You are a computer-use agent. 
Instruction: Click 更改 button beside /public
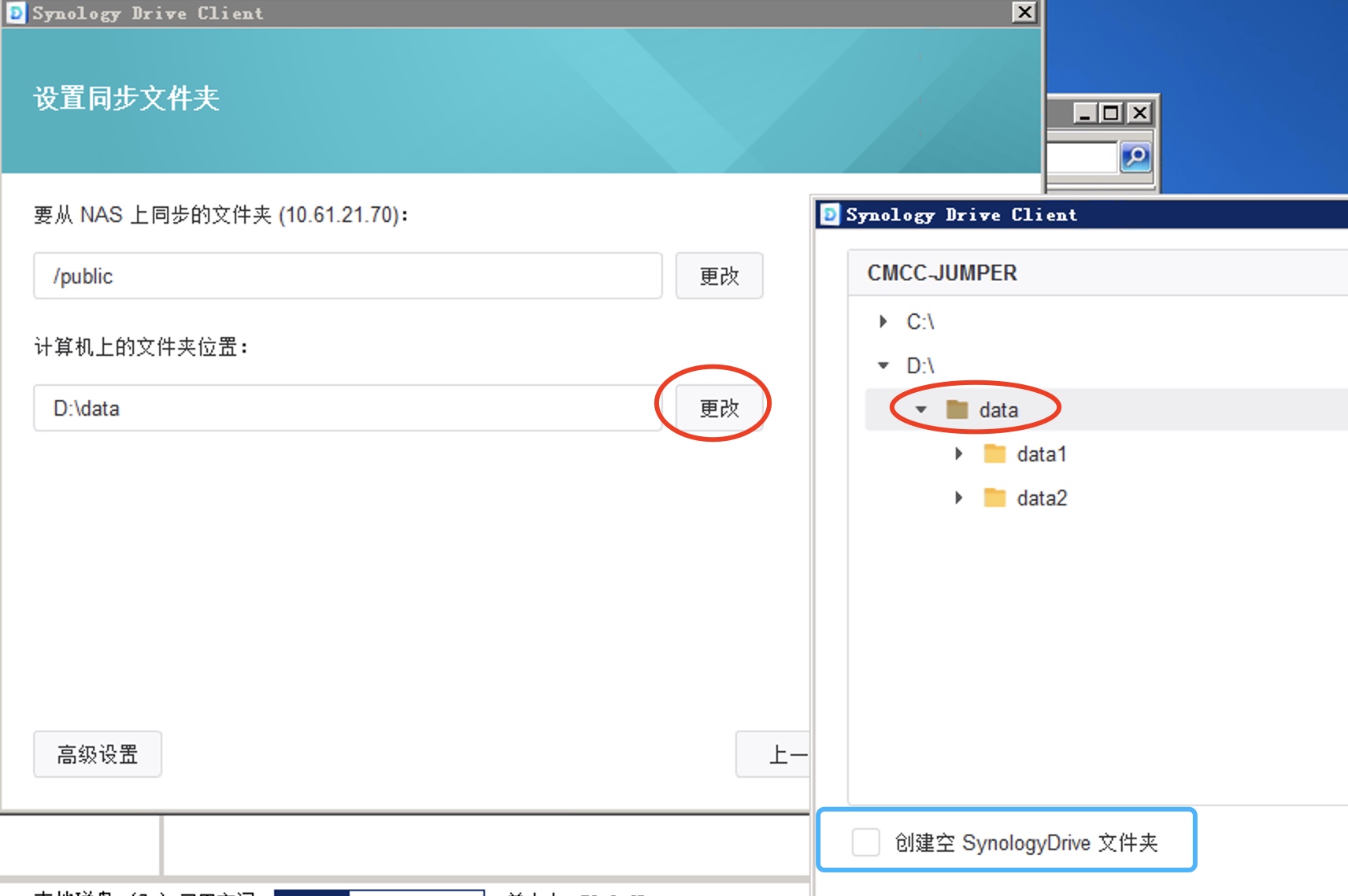719,276
